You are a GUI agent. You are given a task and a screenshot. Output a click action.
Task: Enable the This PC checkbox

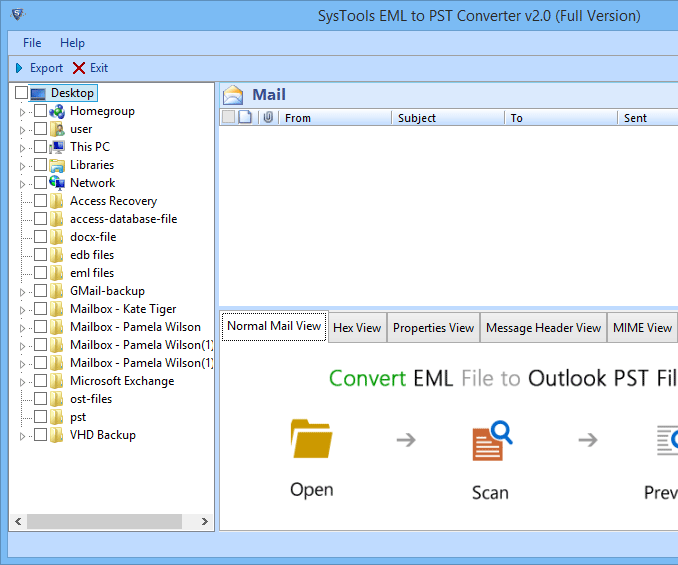(40, 147)
